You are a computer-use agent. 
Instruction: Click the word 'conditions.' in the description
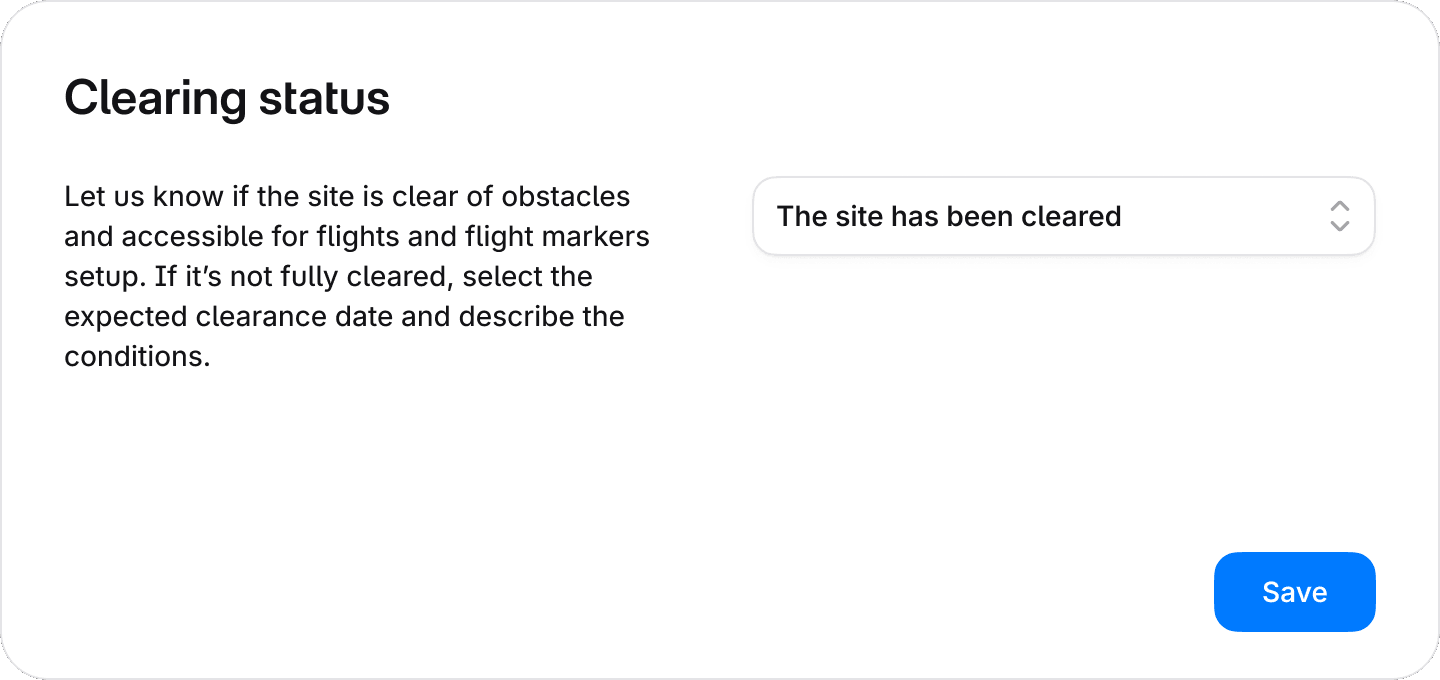pyautogui.click(x=137, y=357)
